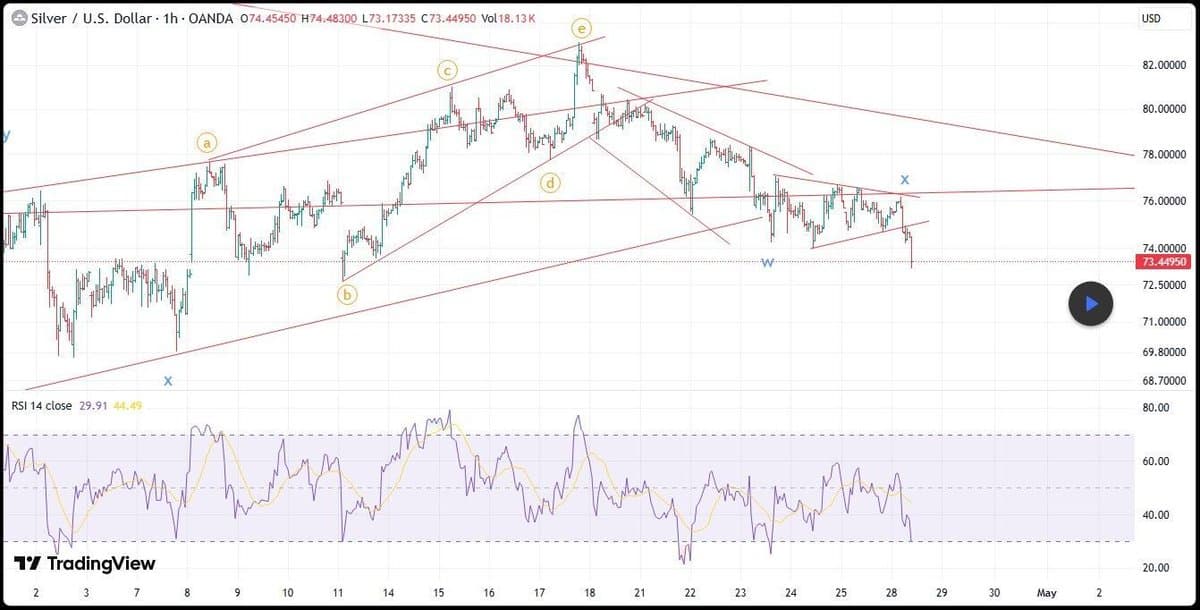Click the 76.00000 price axis label

point(1164,201)
